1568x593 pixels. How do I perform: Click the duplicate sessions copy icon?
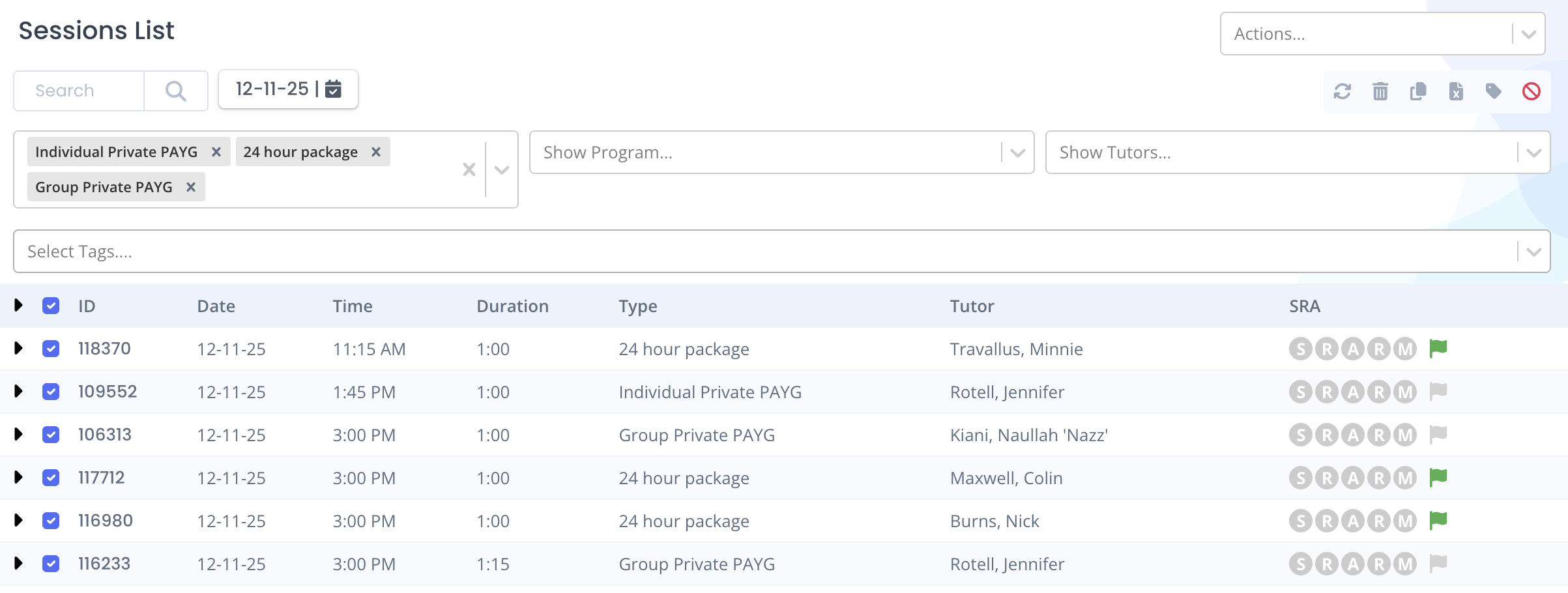[1417, 91]
